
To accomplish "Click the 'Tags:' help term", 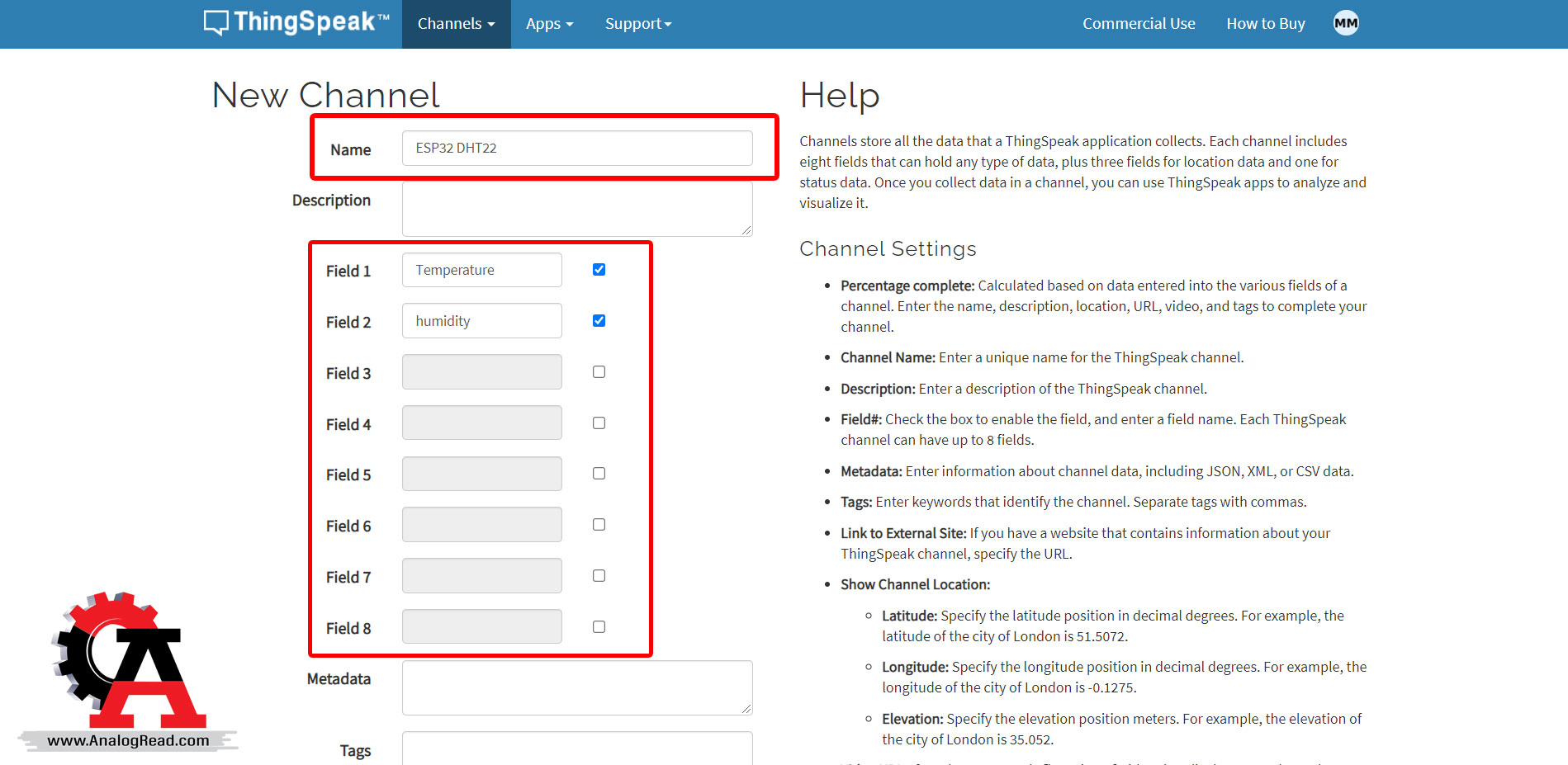I will coord(856,502).
